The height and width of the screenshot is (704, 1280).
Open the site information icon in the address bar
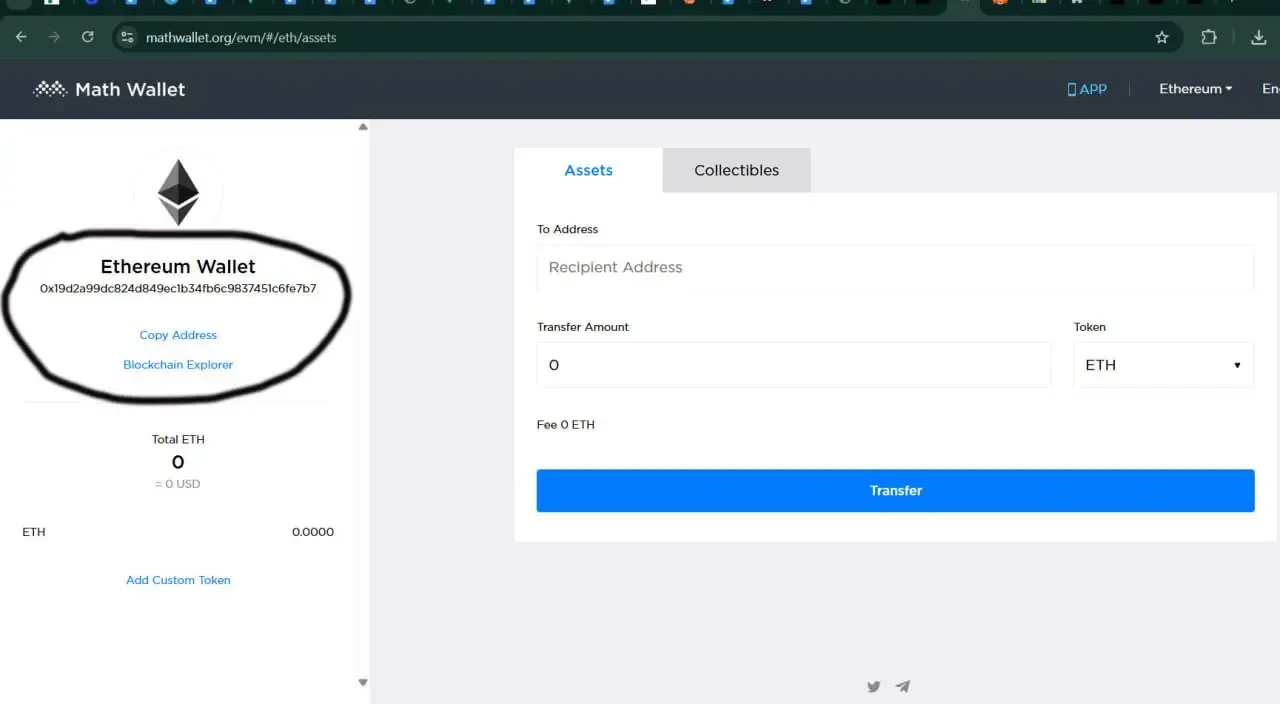[x=126, y=37]
